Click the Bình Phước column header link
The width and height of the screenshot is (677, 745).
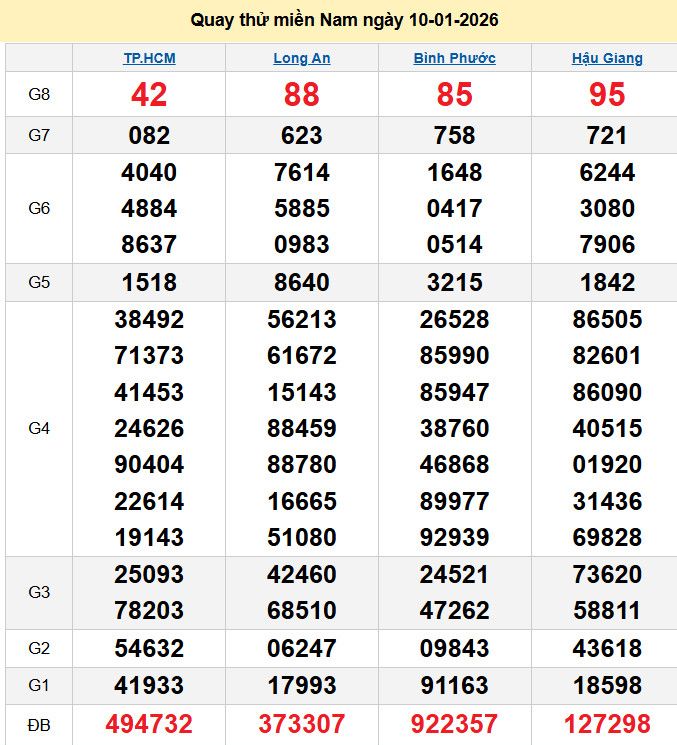(454, 58)
